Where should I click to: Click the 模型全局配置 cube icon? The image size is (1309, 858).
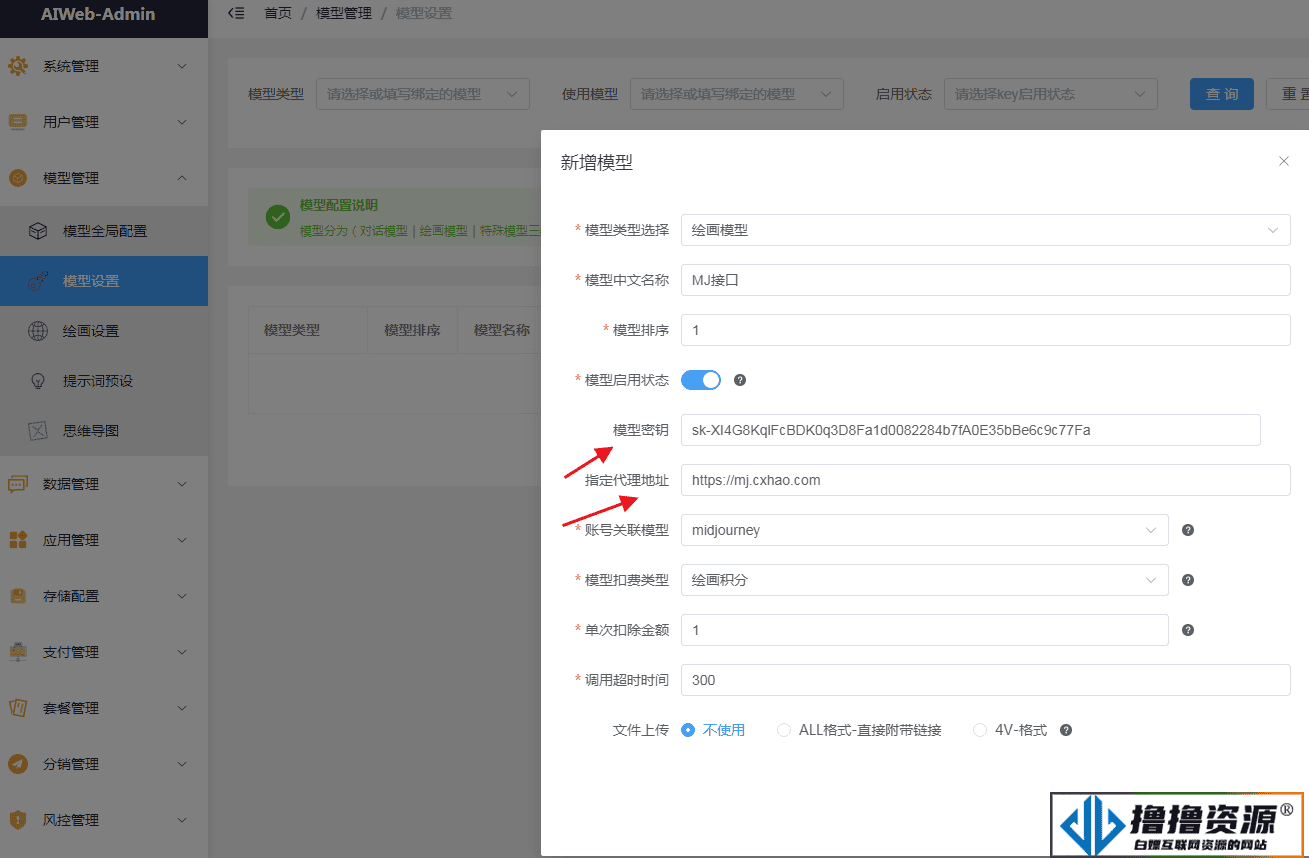38,231
